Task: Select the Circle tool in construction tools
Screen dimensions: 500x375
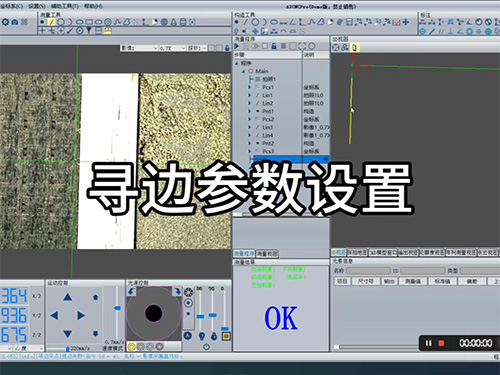Action: pos(255,22)
